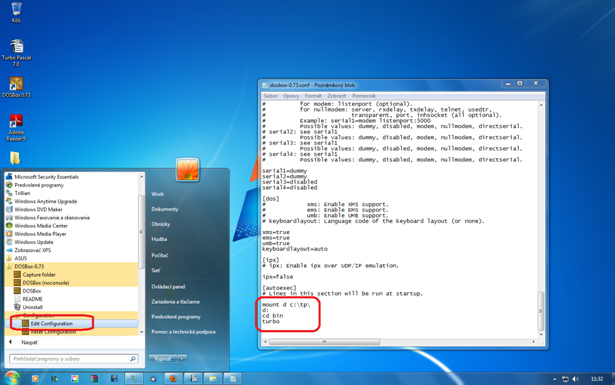615x385 pixels.
Task: Open Obrázky in Start menu
Action: (x=161, y=224)
